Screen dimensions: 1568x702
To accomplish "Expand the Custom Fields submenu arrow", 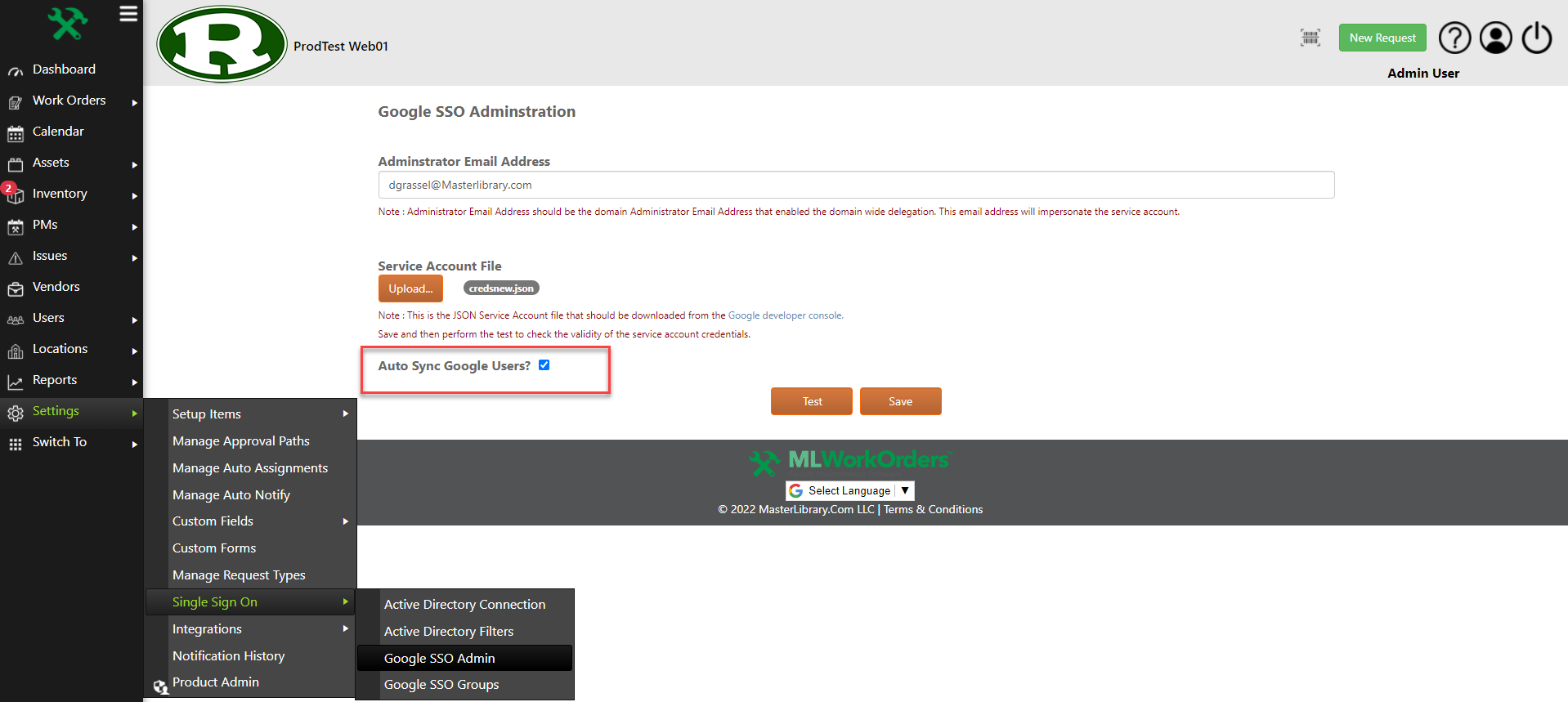I will pyautogui.click(x=346, y=521).
